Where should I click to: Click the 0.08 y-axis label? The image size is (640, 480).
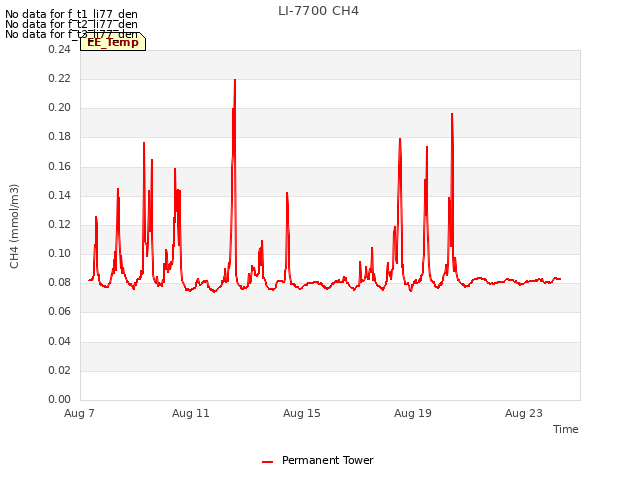click(60, 282)
